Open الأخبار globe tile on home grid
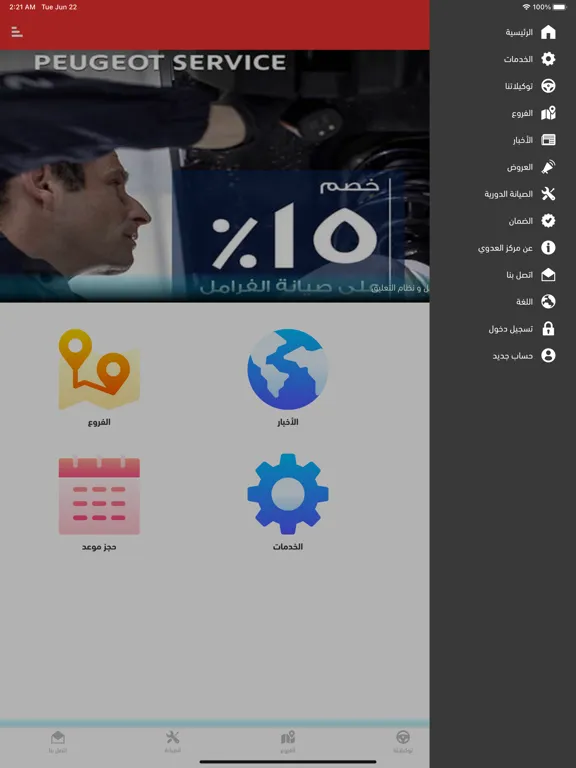 (288, 377)
